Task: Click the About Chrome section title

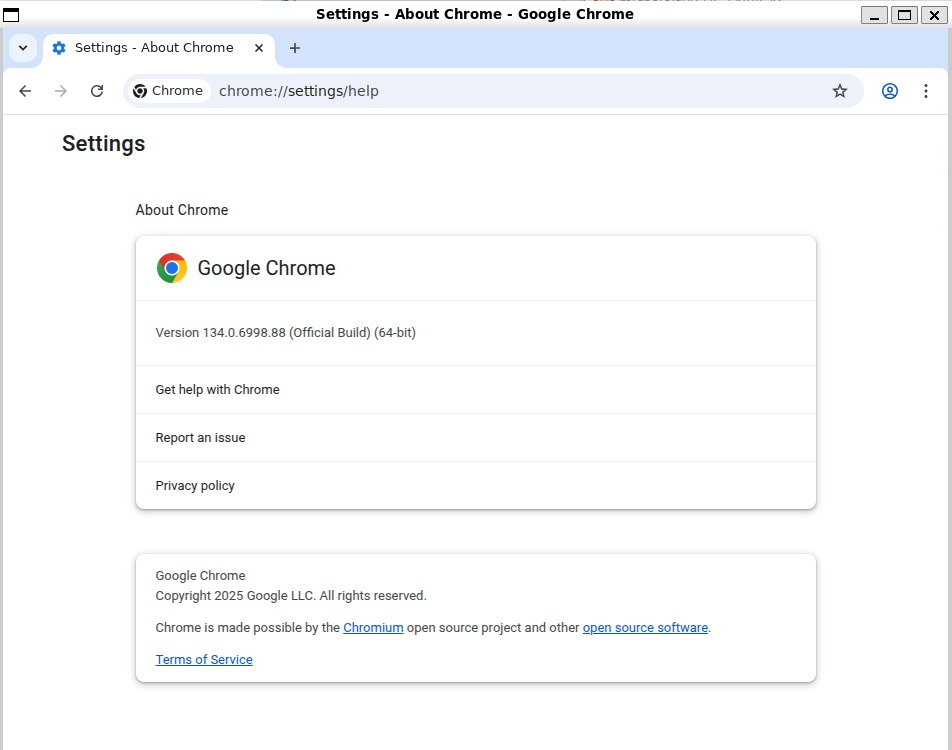Action: click(182, 210)
